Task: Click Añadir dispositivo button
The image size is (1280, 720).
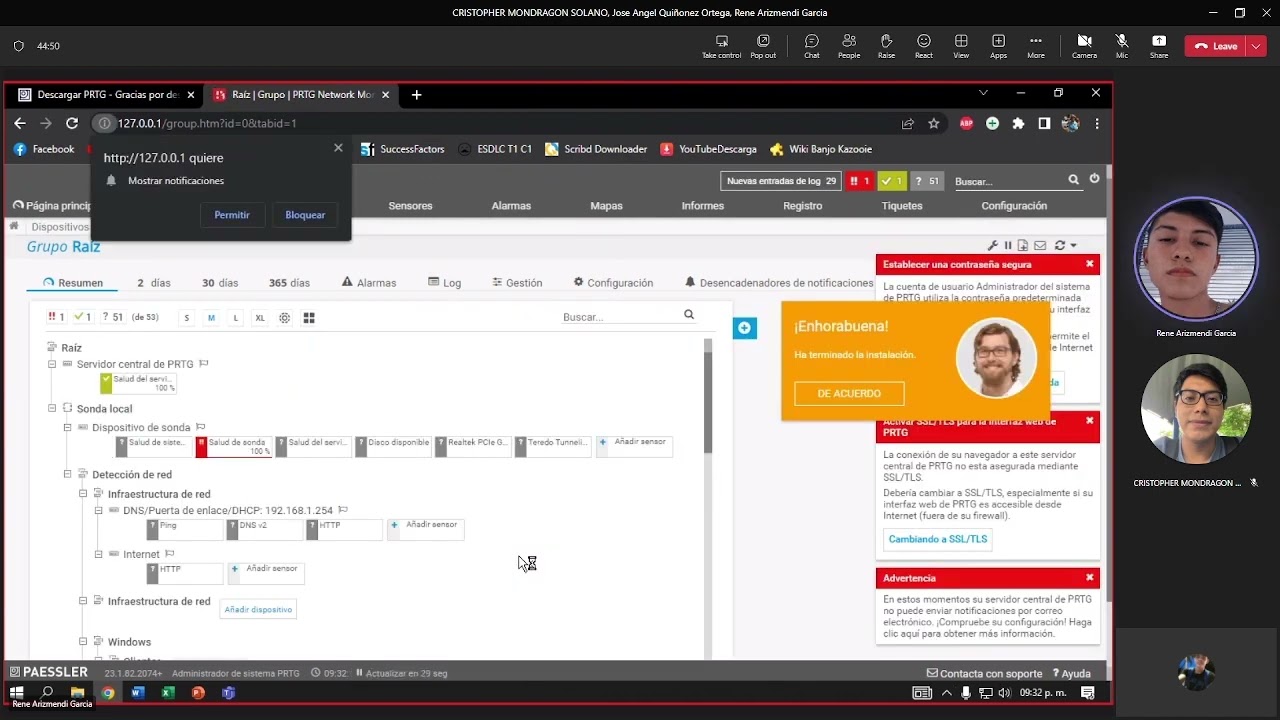Action: click(258, 609)
